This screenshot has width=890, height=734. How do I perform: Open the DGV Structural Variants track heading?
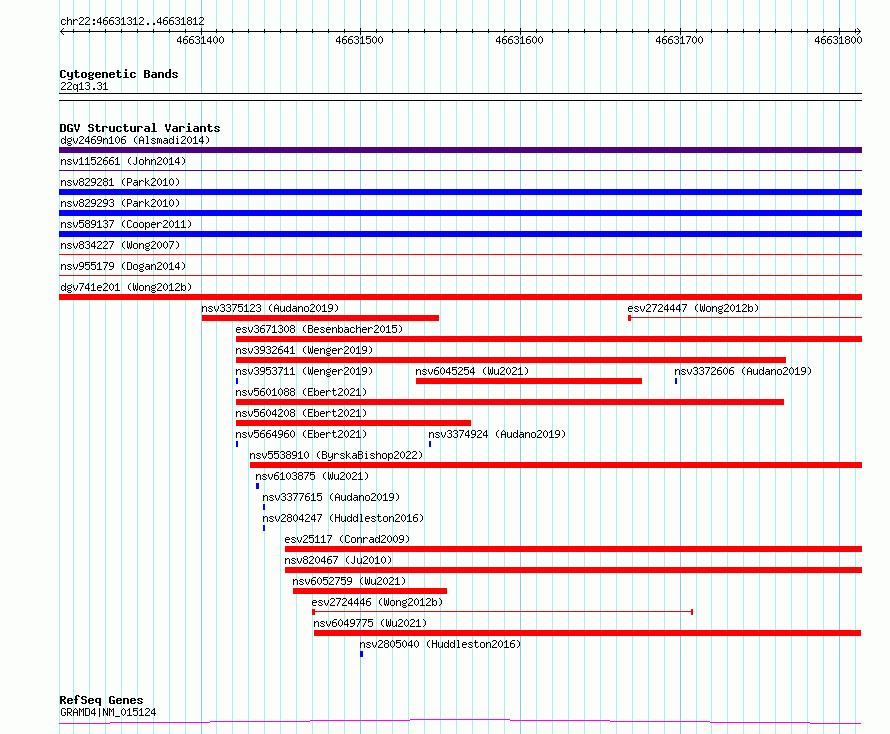pyautogui.click(x=140, y=128)
